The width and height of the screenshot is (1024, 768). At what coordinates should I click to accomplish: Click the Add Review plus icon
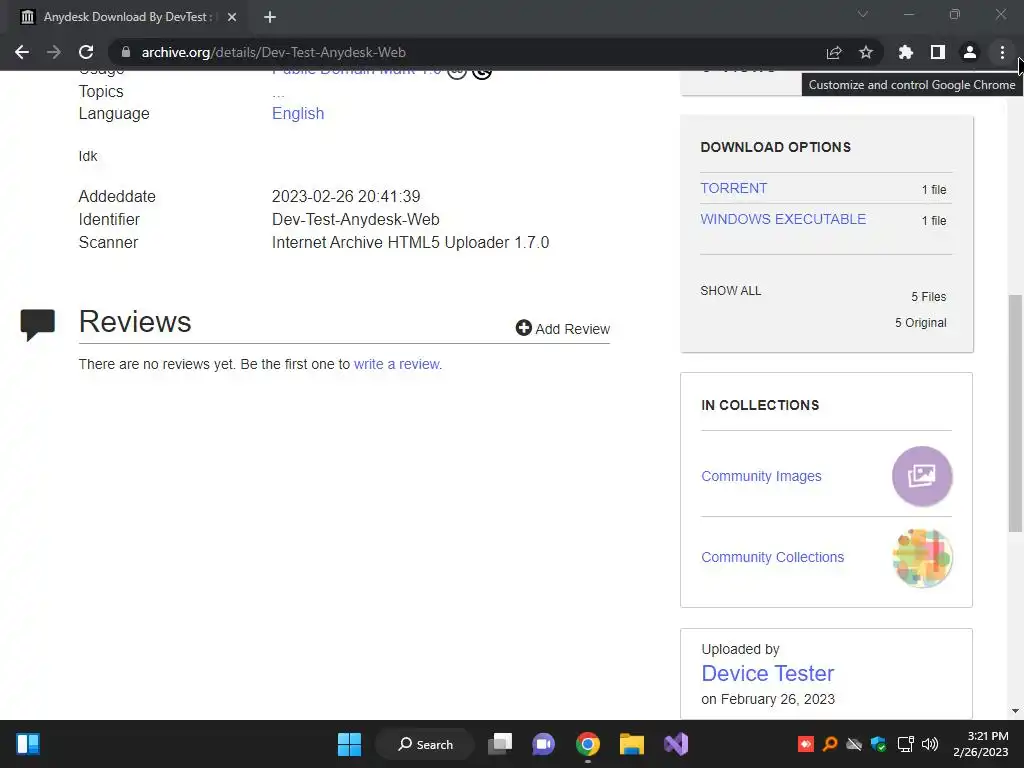click(523, 328)
